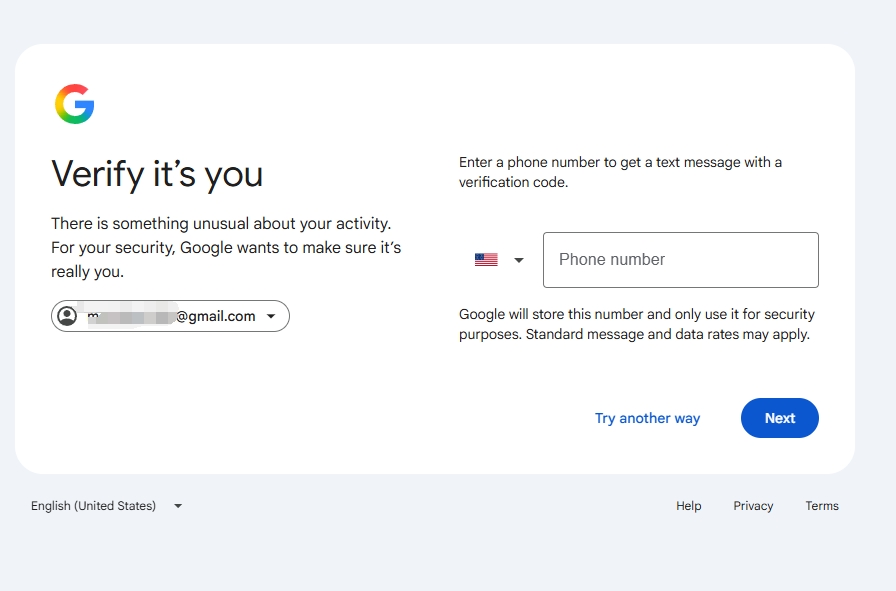Image resolution: width=896 pixels, height=591 pixels.
Task: Click the Verify it's you heading
Action: (x=157, y=174)
